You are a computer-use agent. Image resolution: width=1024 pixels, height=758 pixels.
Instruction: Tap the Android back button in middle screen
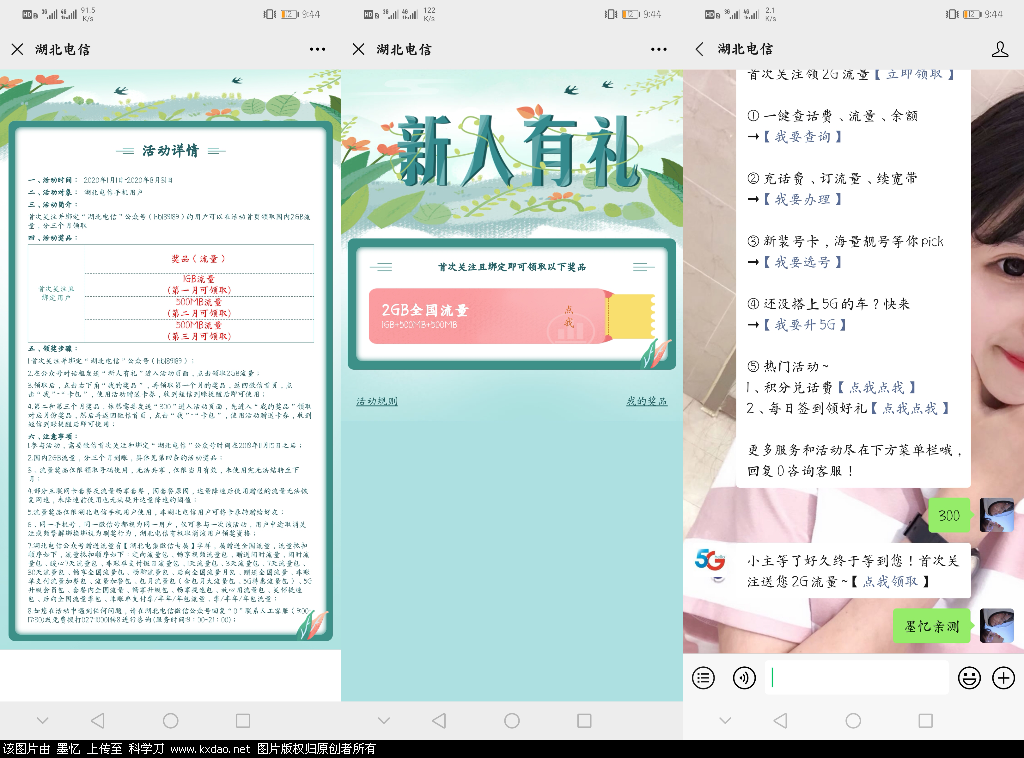point(440,720)
